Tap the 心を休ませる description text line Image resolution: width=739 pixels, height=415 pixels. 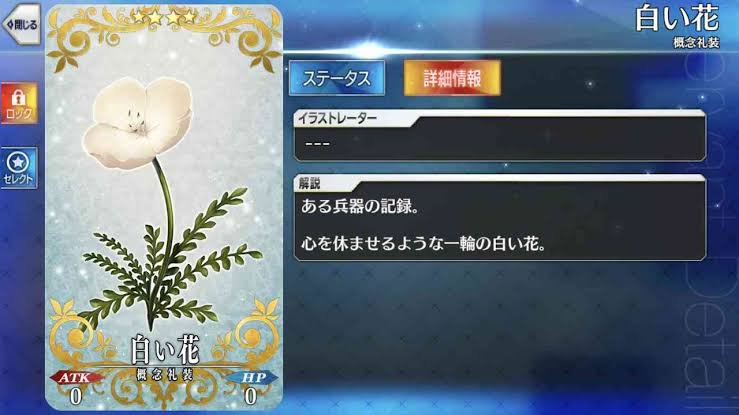[x=423, y=244]
